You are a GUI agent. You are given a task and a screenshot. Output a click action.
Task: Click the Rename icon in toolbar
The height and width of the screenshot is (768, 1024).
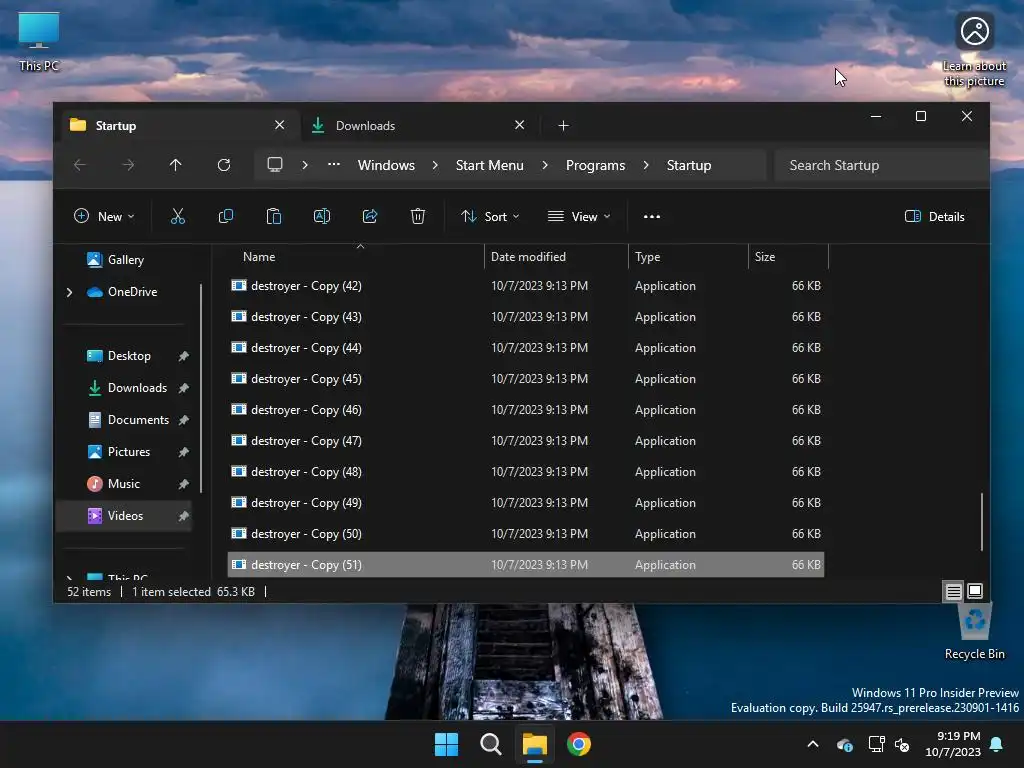[322, 216]
